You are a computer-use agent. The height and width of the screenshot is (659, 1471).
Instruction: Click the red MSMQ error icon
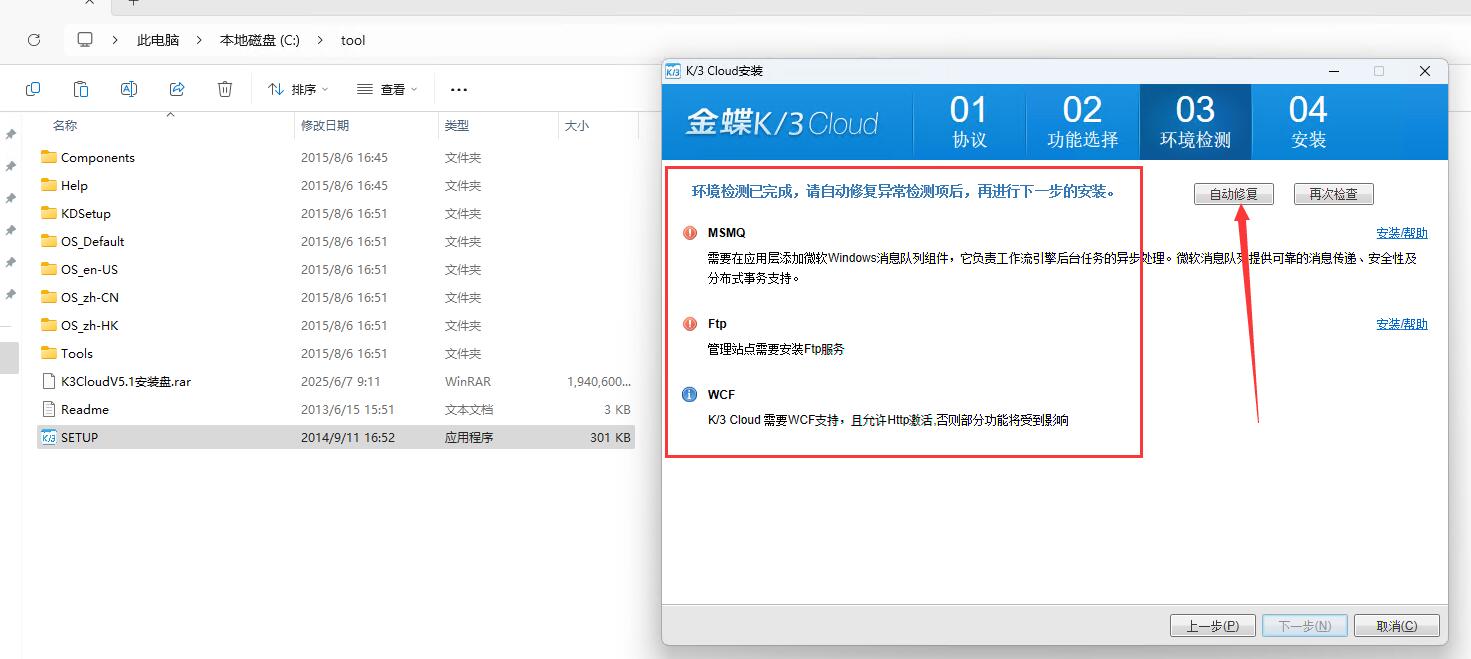point(689,233)
